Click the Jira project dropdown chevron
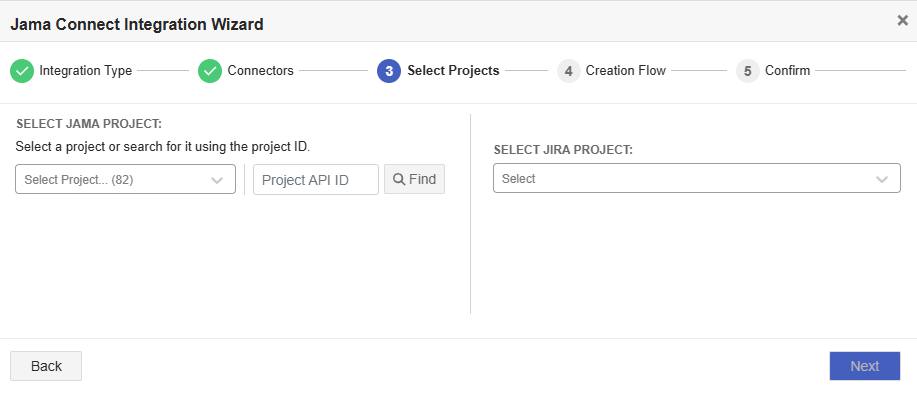Image resolution: width=917 pixels, height=395 pixels. tap(882, 179)
